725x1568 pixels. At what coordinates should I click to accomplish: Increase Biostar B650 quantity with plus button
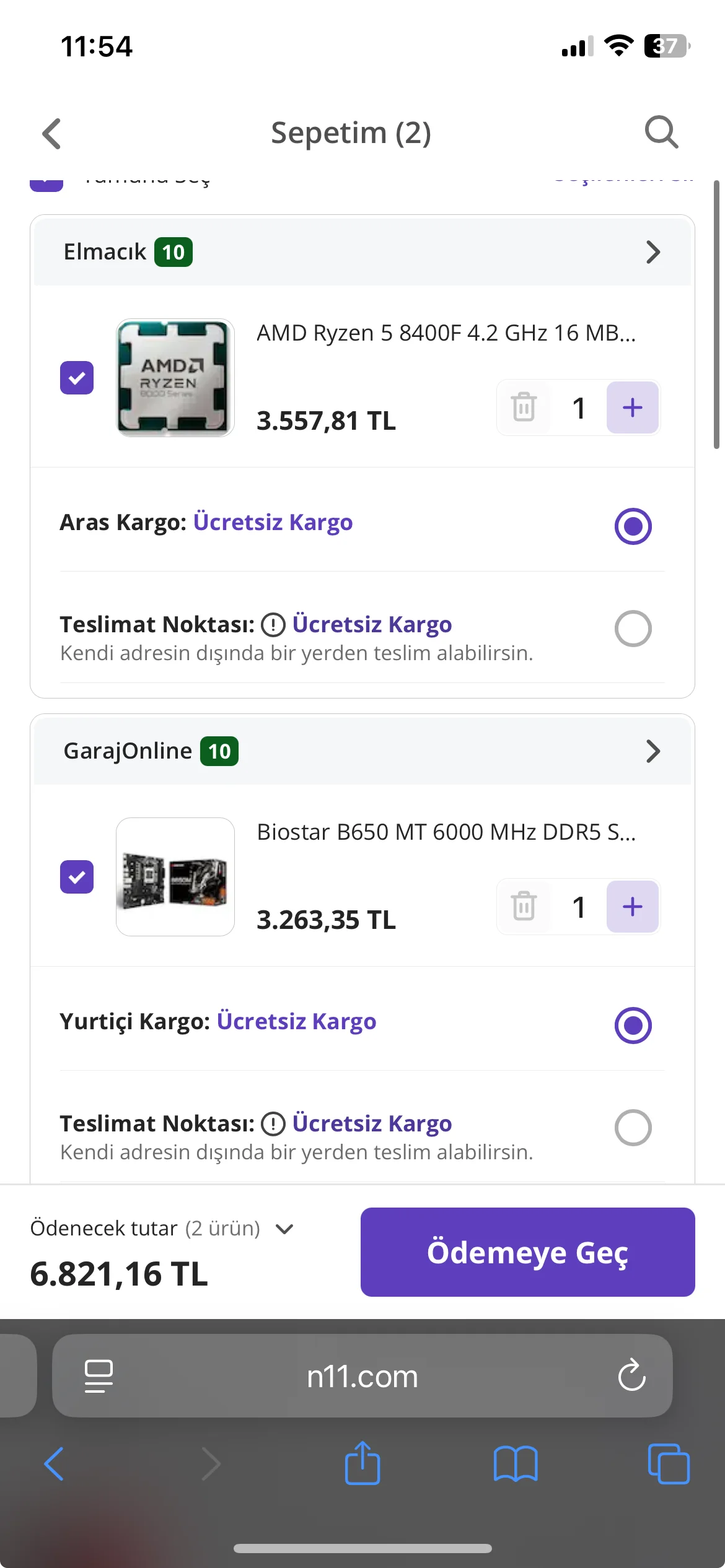632,907
